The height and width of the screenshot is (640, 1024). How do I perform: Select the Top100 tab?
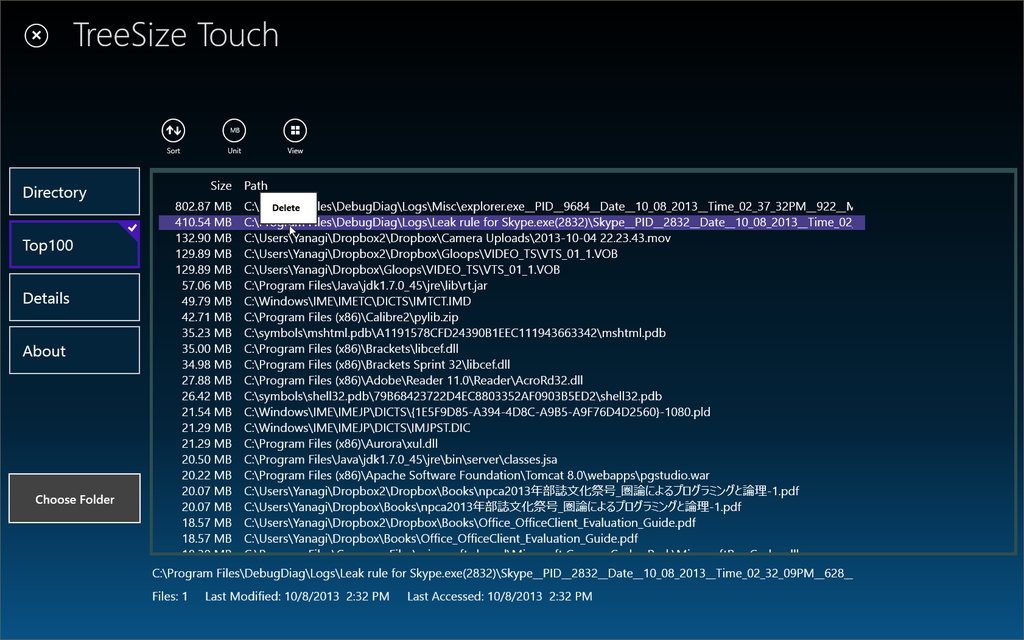pos(74,244)
